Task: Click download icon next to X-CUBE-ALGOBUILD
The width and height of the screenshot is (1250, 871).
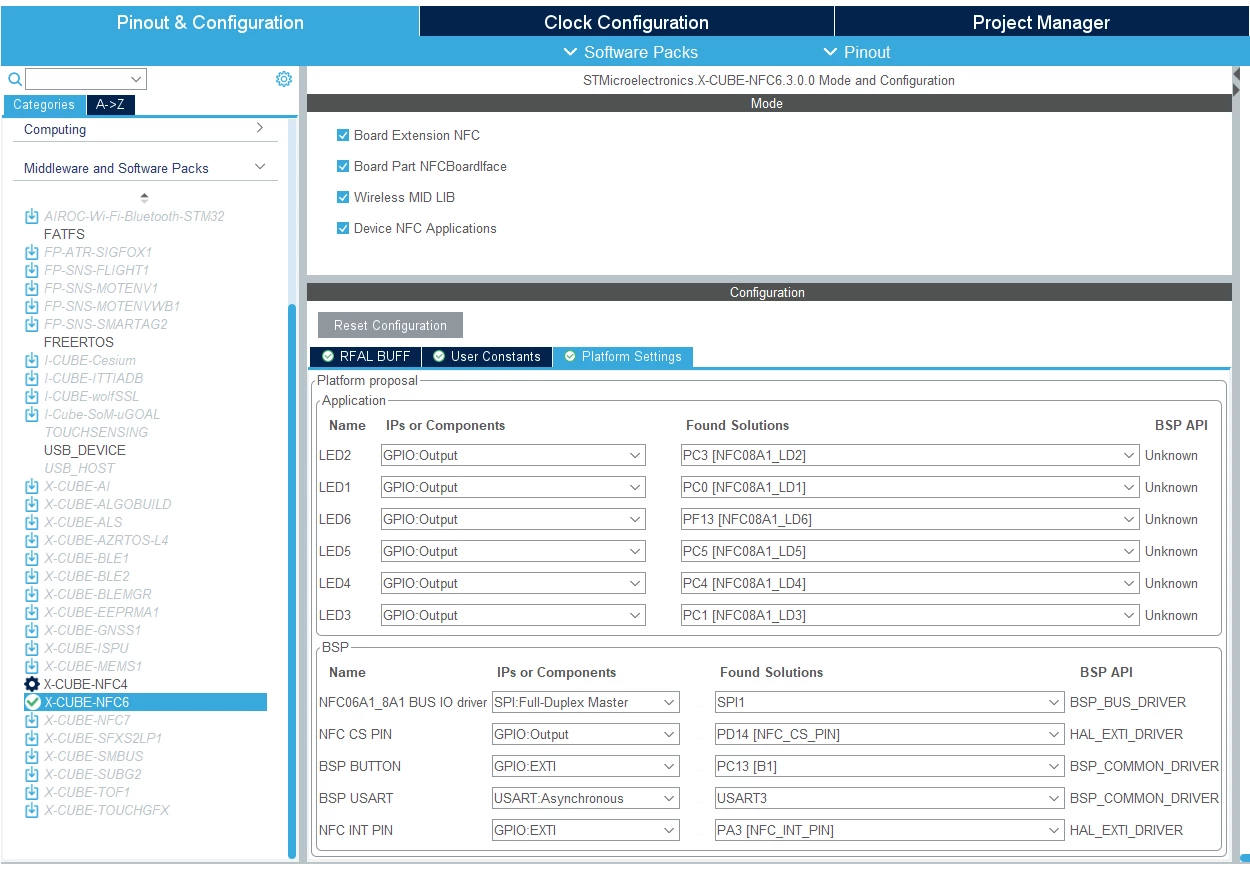Action: tap(32, 504)
